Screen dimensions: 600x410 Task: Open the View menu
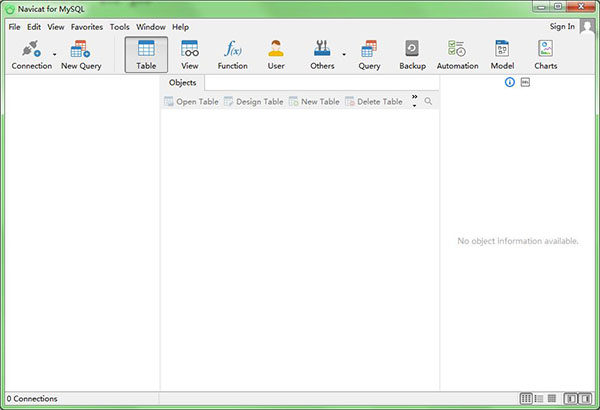coord(56,27)
